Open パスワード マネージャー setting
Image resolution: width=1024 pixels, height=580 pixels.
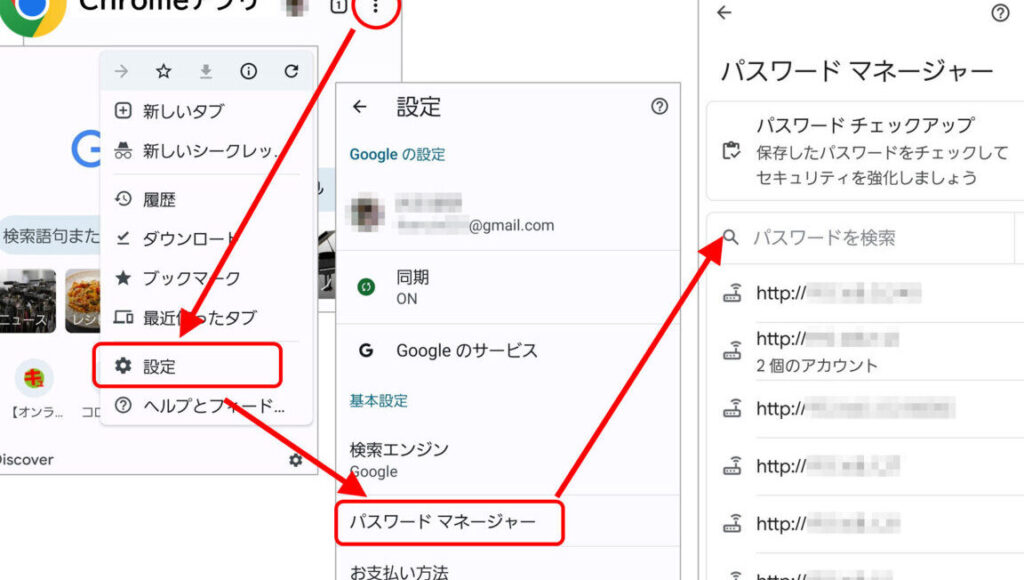[449, 522]
